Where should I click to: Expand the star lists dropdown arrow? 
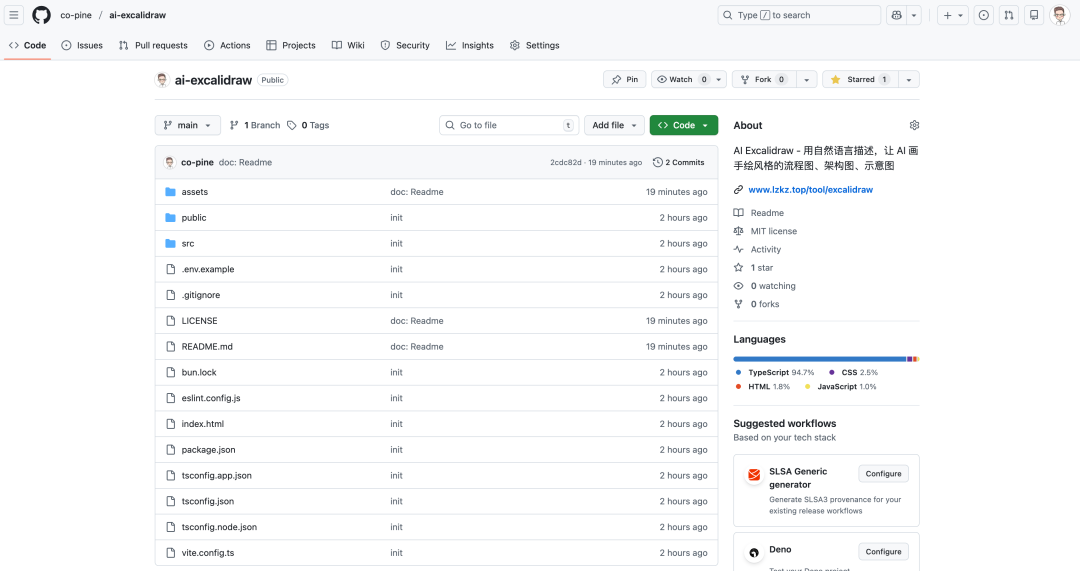pyautogui.click(x=908, y=79)
